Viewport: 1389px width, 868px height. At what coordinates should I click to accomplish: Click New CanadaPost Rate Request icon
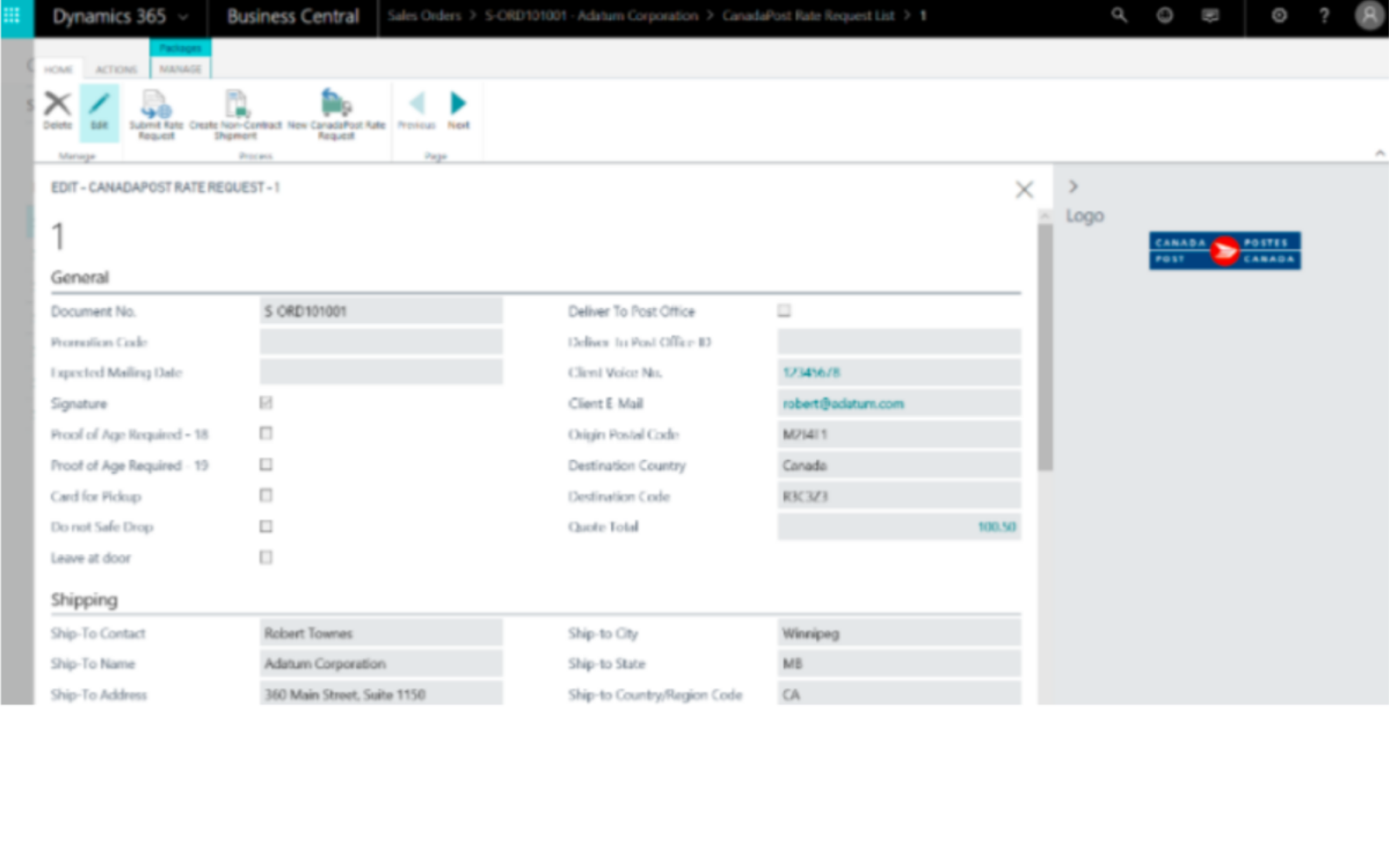pos(336,103)
